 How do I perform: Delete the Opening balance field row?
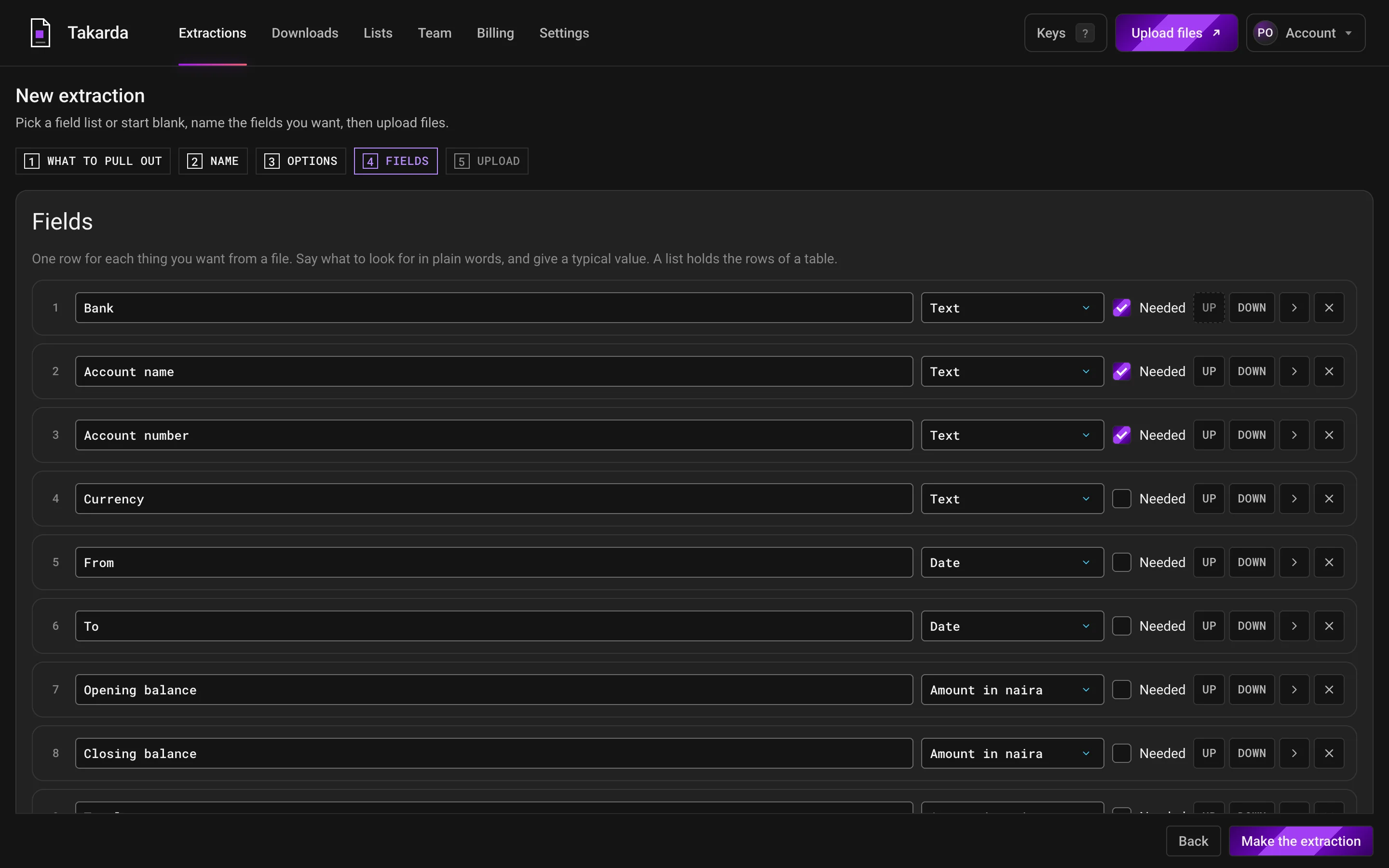1329,690
